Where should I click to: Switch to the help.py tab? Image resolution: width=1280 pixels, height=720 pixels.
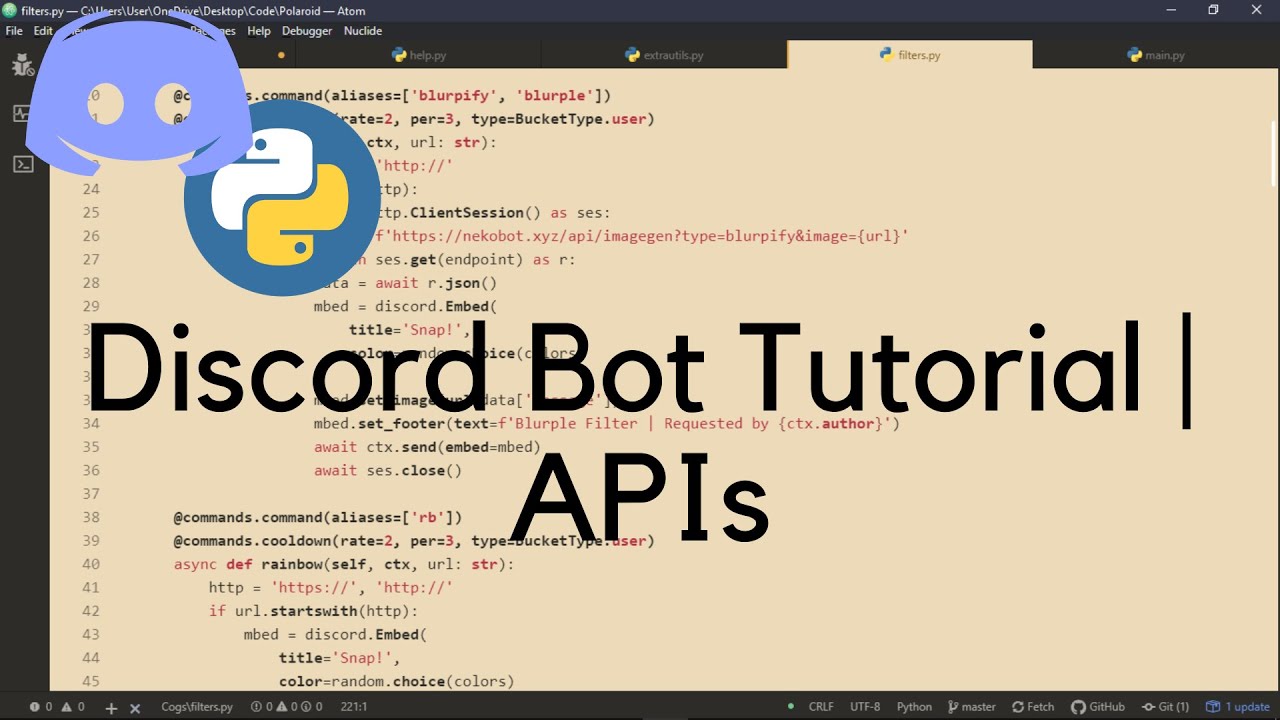coord(419,55)
